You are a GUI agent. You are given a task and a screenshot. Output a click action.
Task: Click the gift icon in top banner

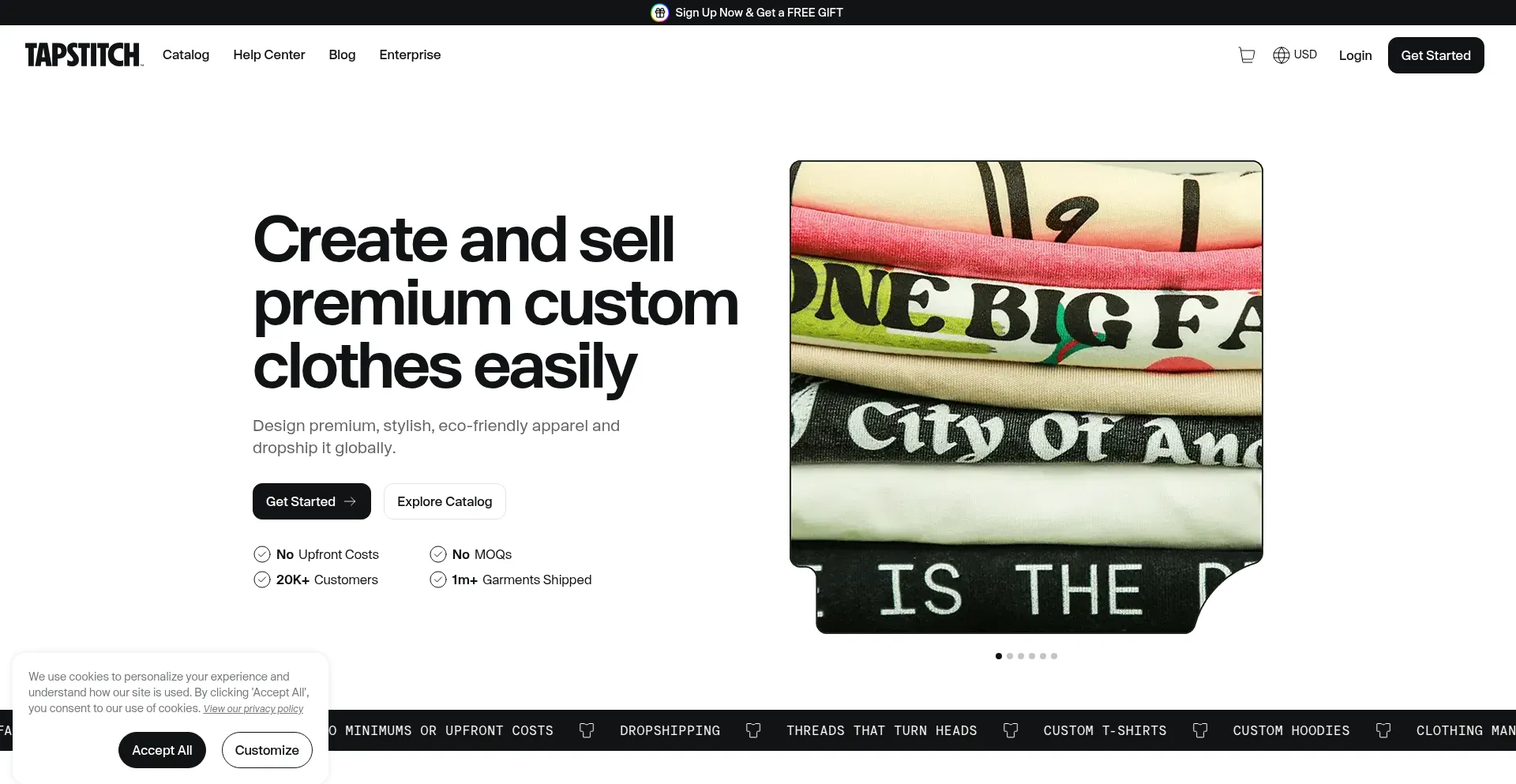pos(659,13)
